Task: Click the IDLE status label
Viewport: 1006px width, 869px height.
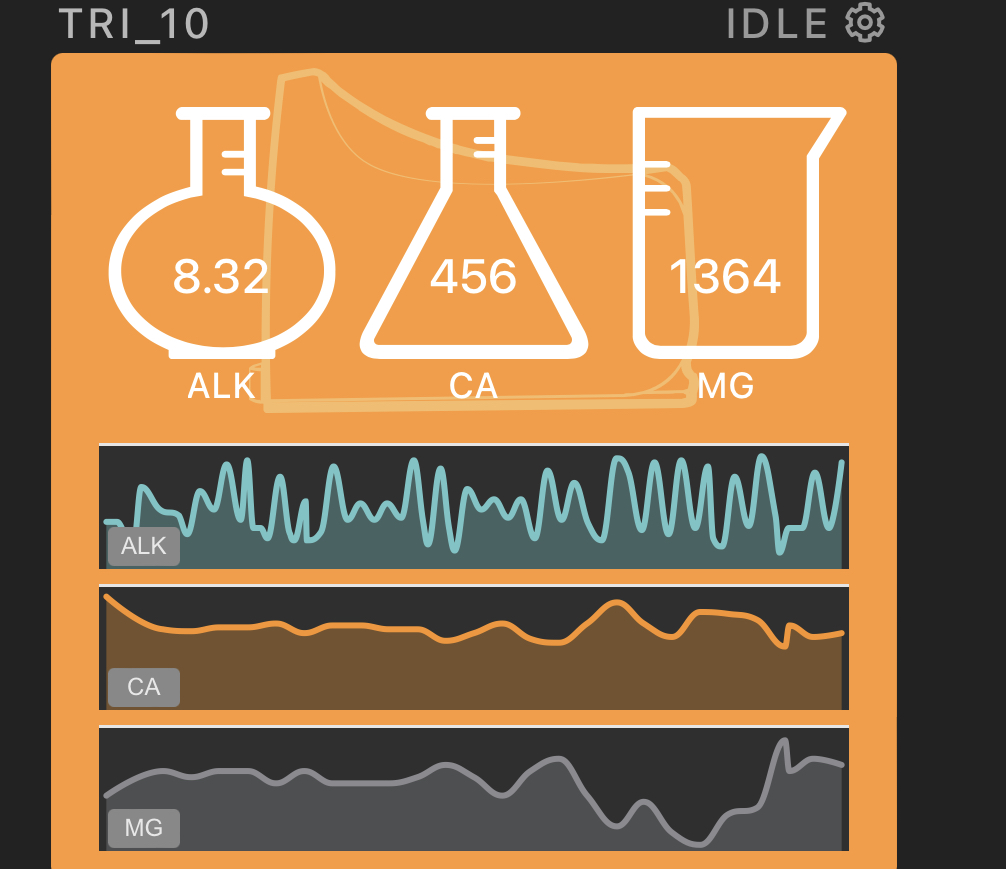Action: coord(777,24)
